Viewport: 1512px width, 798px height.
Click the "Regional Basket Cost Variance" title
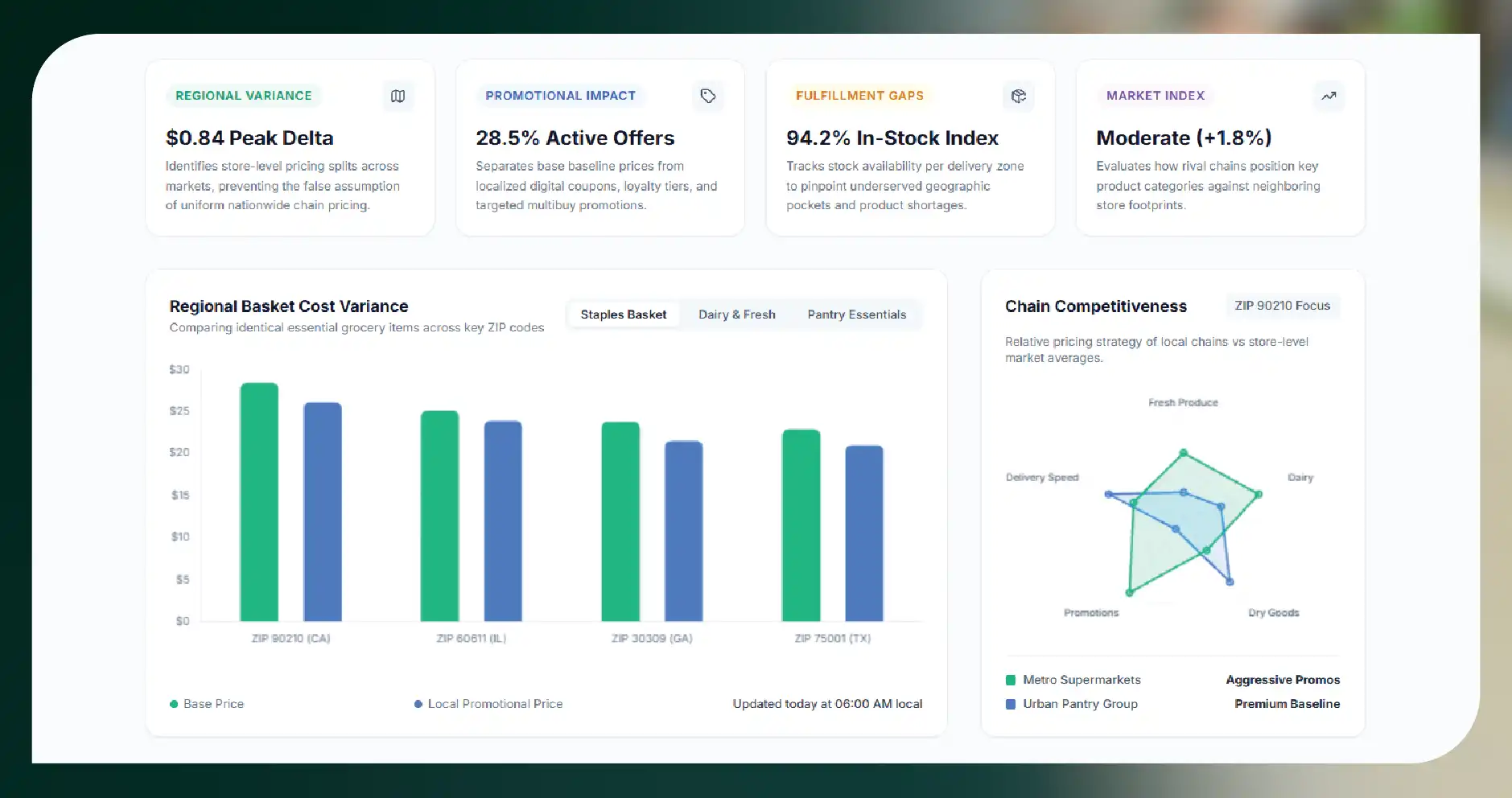click(x=289, y=306)
